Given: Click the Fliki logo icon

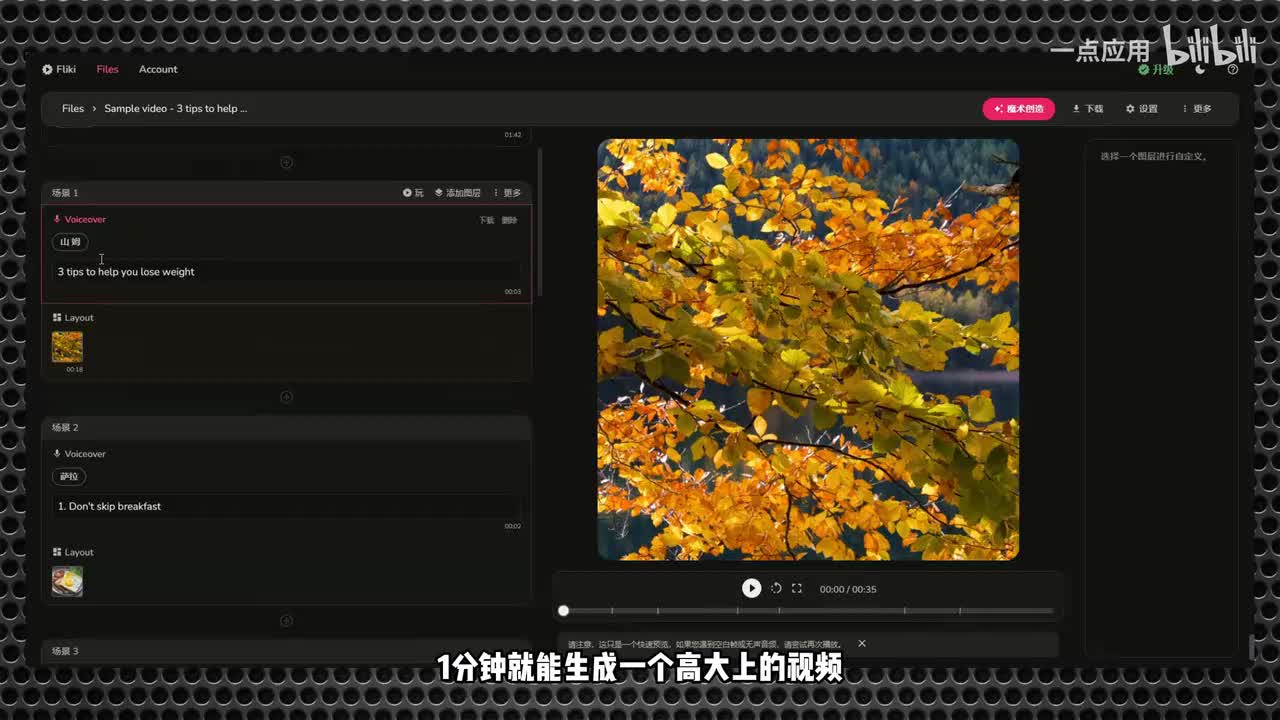Looking at the screenshot, I should point(47,69).
